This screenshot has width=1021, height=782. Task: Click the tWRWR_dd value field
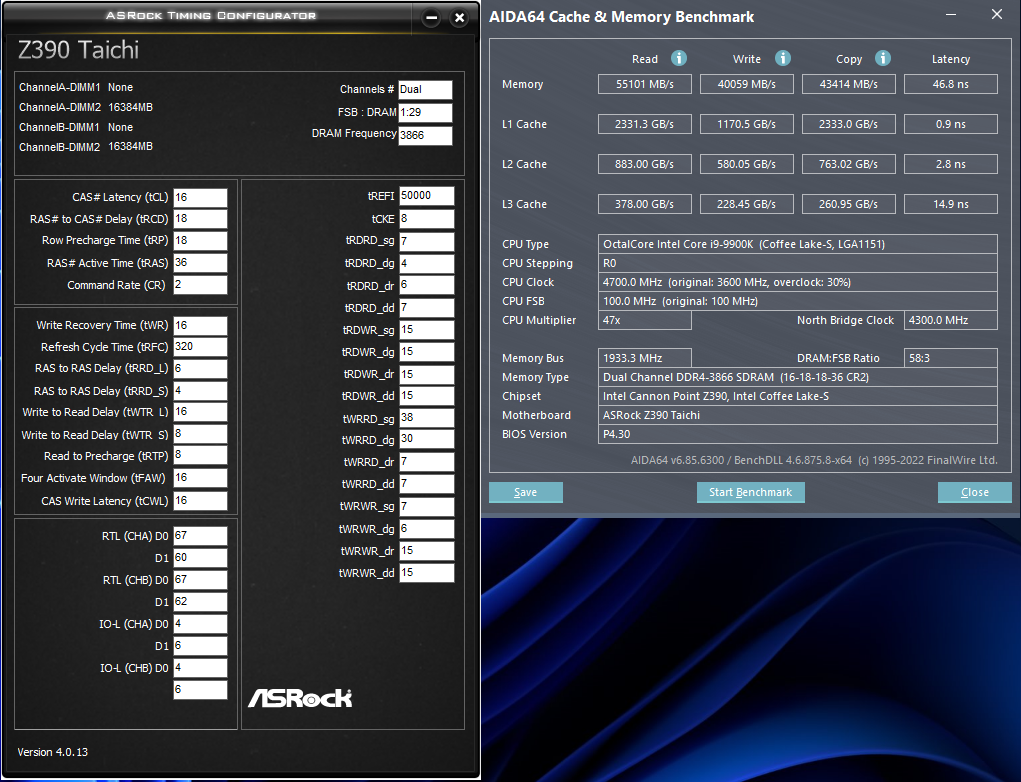pos(427,573)
